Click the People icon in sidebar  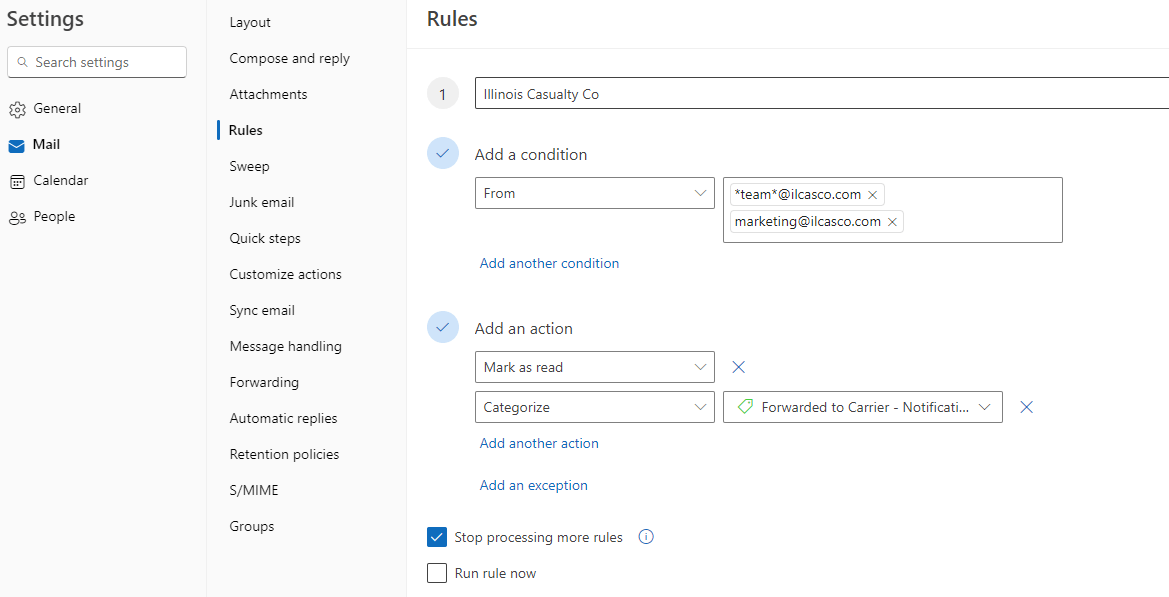pyautogui.click(x=16, y=218)
